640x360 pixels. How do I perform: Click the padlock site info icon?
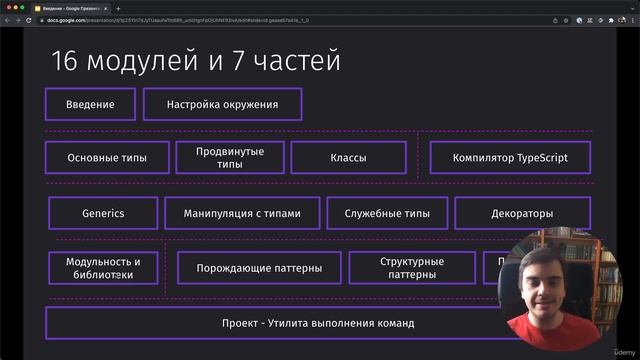tap(42, 20)
